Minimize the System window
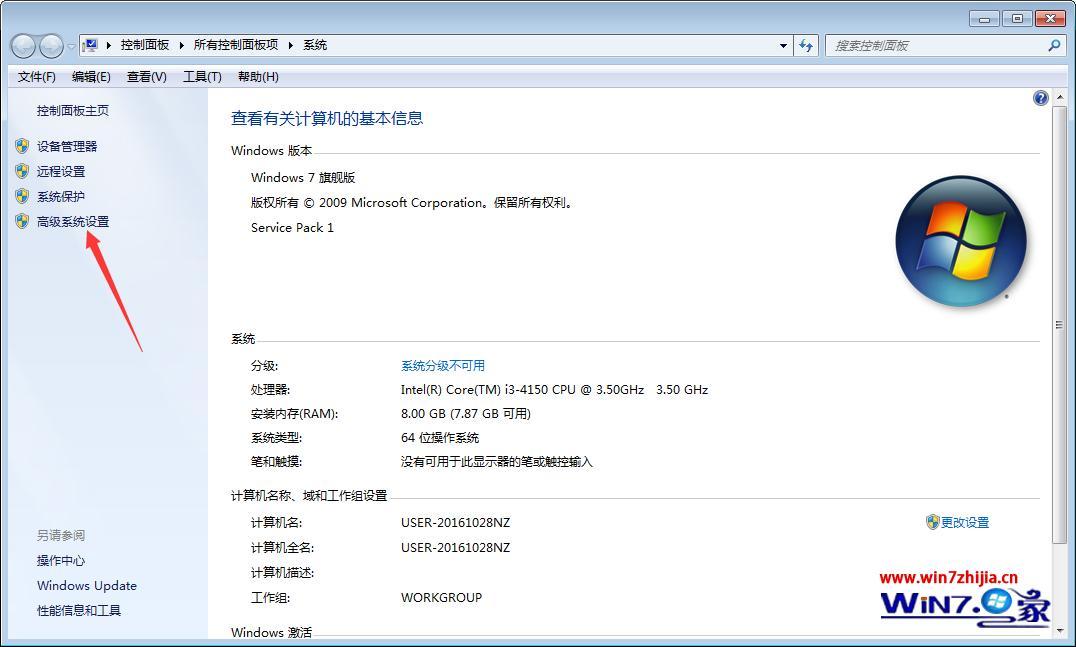The width and height of the screenshot is (1076, 647). click(x=984, y=19)
